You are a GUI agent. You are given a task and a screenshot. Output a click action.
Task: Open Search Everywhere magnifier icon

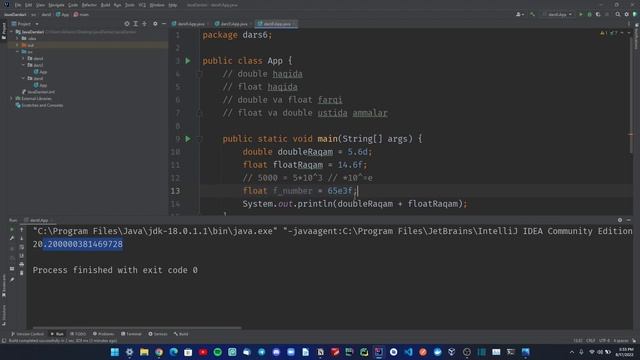click(x=618, y=14)
